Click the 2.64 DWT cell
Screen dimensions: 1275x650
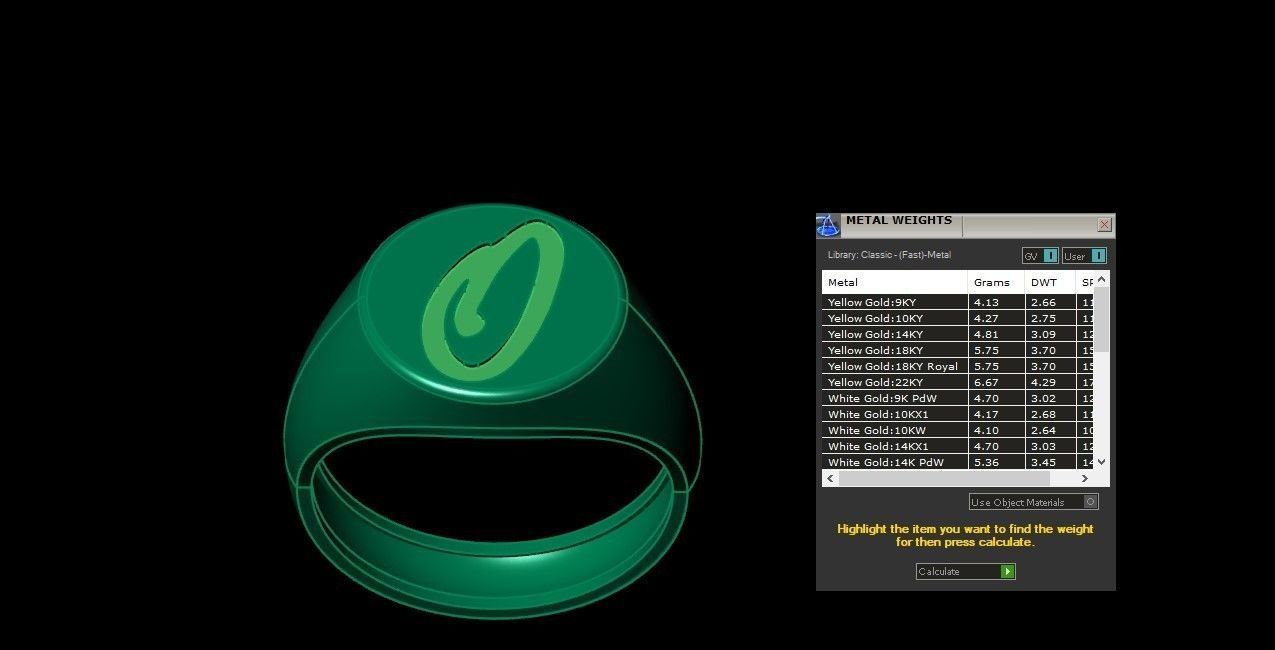[x=1050, y=430]
